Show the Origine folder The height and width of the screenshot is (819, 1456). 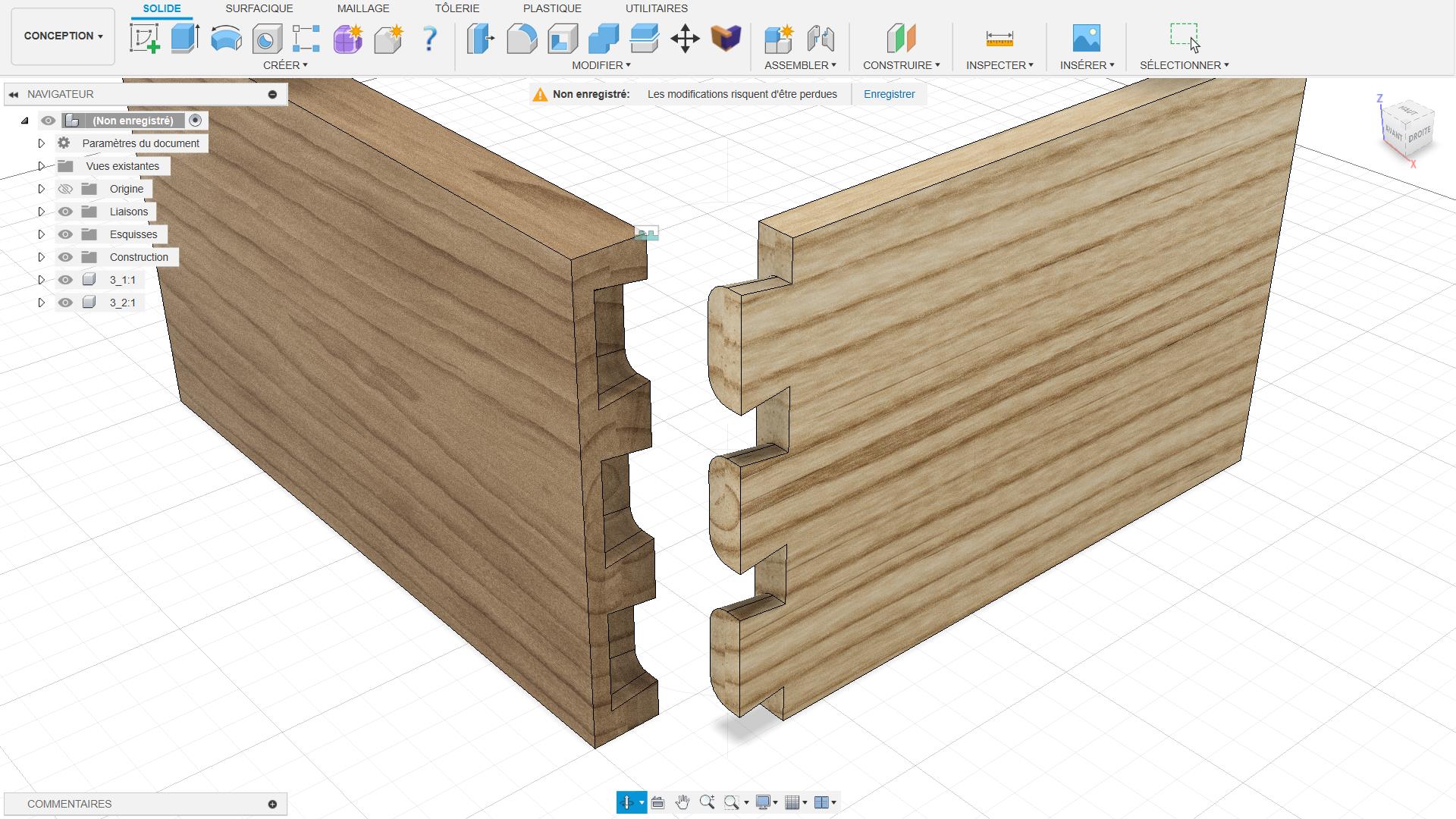[x=65, y=189]
